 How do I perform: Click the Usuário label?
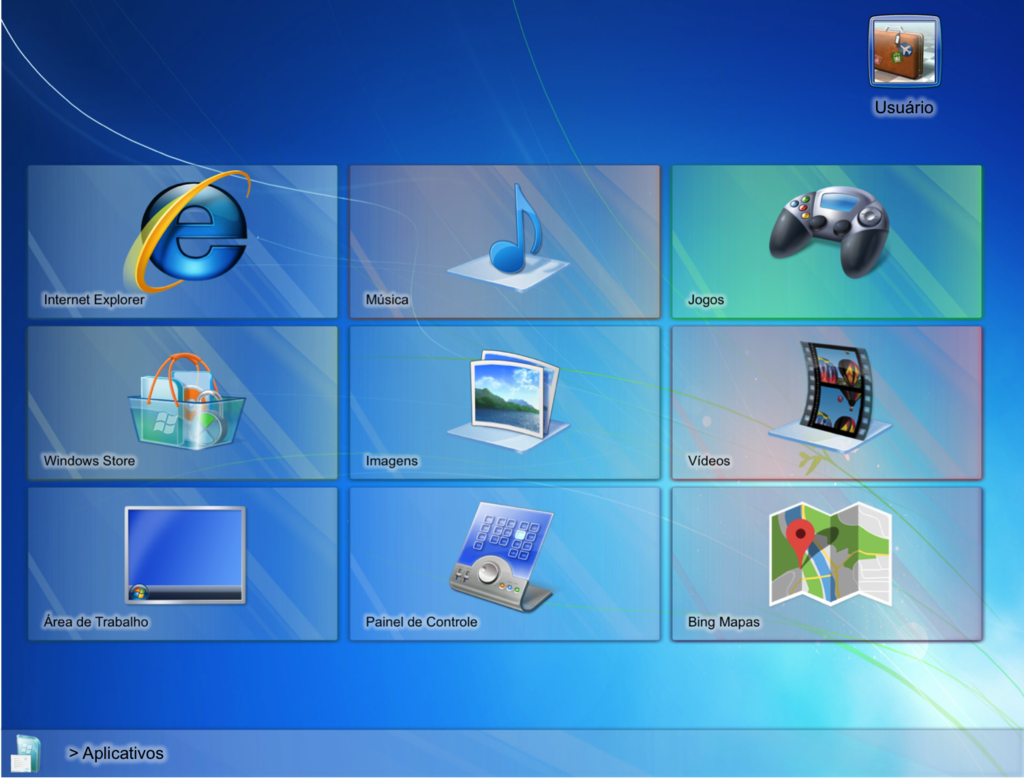click(x=904, y=107)
